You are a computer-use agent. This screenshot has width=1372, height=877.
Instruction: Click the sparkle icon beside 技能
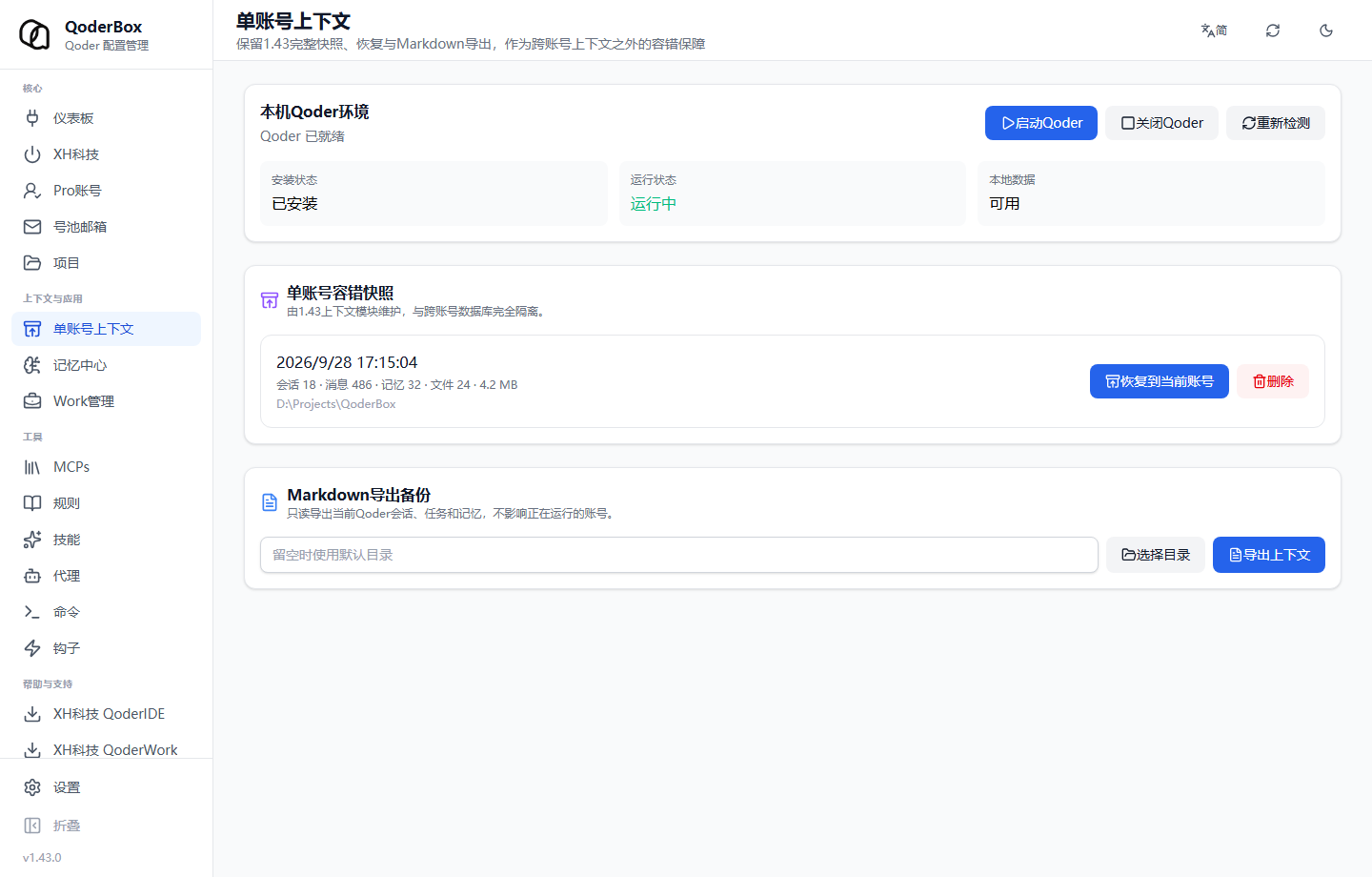click(32, 540)
